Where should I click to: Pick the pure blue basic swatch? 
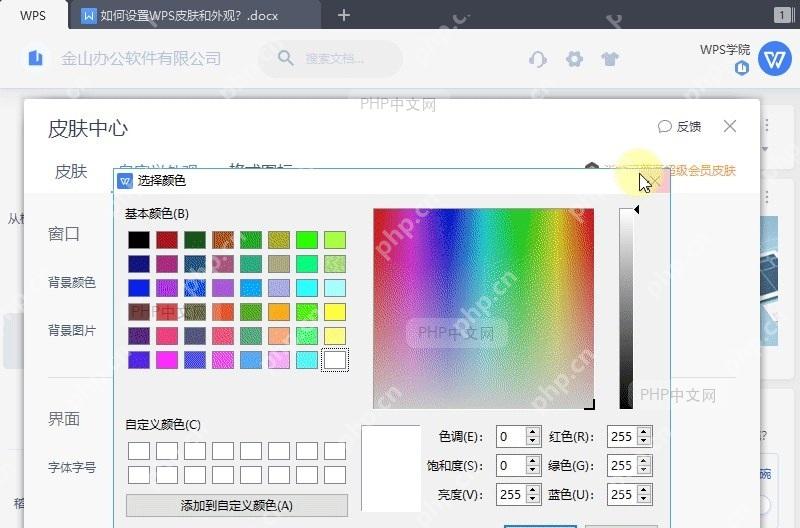(139, 288)
